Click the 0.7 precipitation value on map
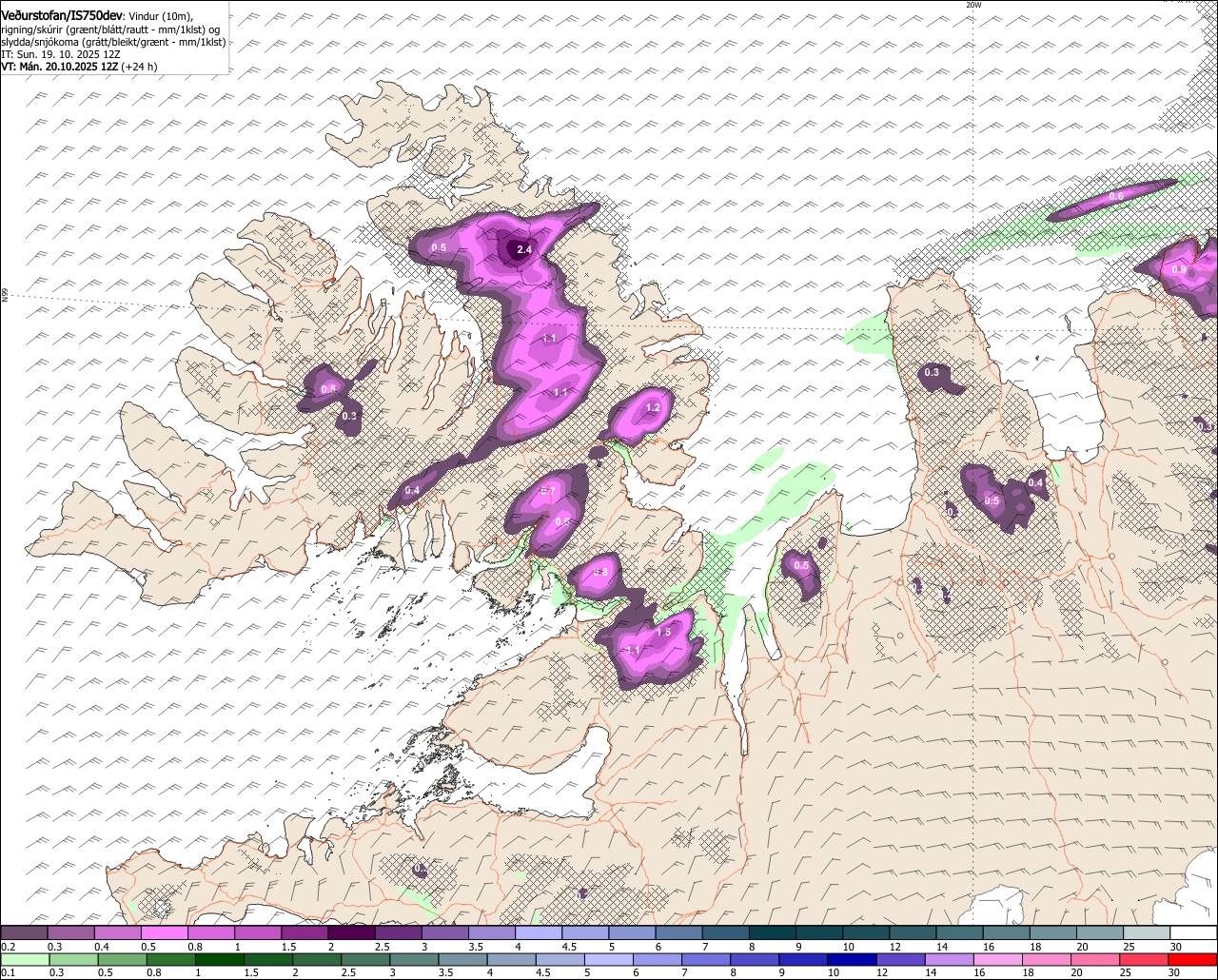Image resolution: width=1218 pixels, height=980 pixels. click(x=548, y=491)
